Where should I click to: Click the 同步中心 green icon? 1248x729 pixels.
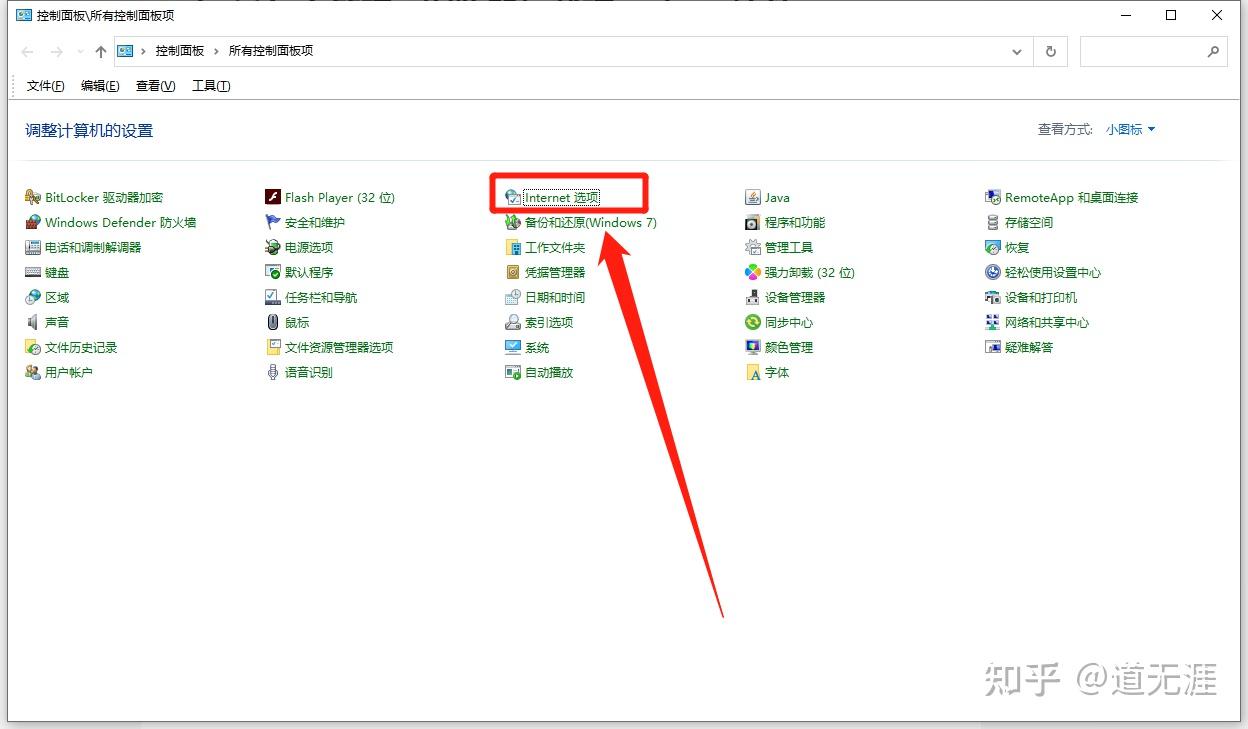click(753, 323)
